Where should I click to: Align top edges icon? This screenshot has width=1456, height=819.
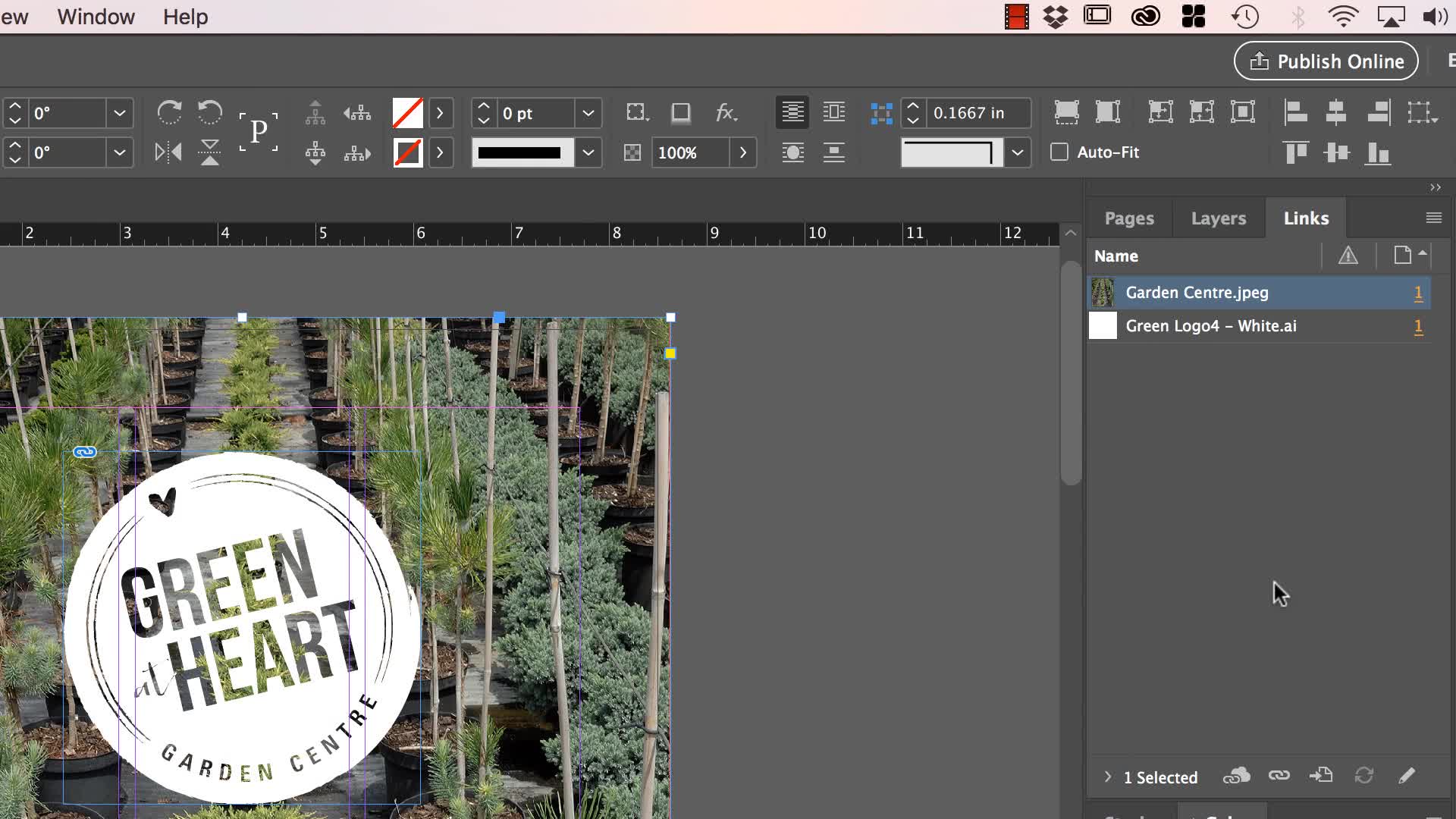pyautogui.click(x=1295, y=152)
